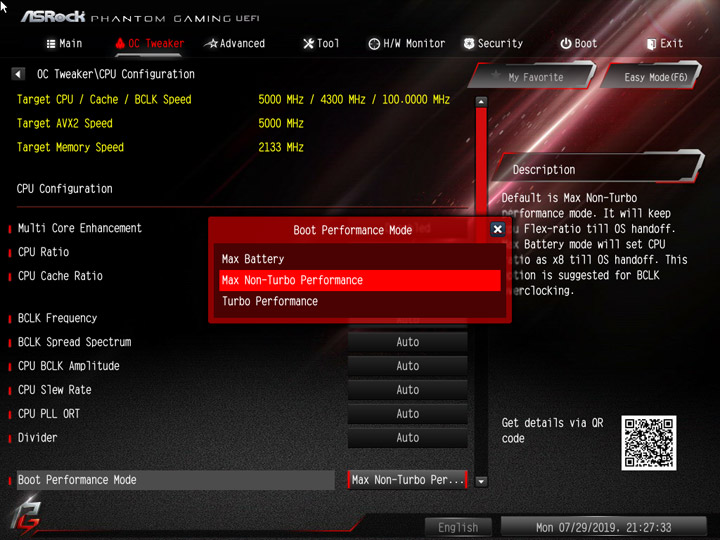Select the CPU BCLK Amplitude label

tap(68, 366)
